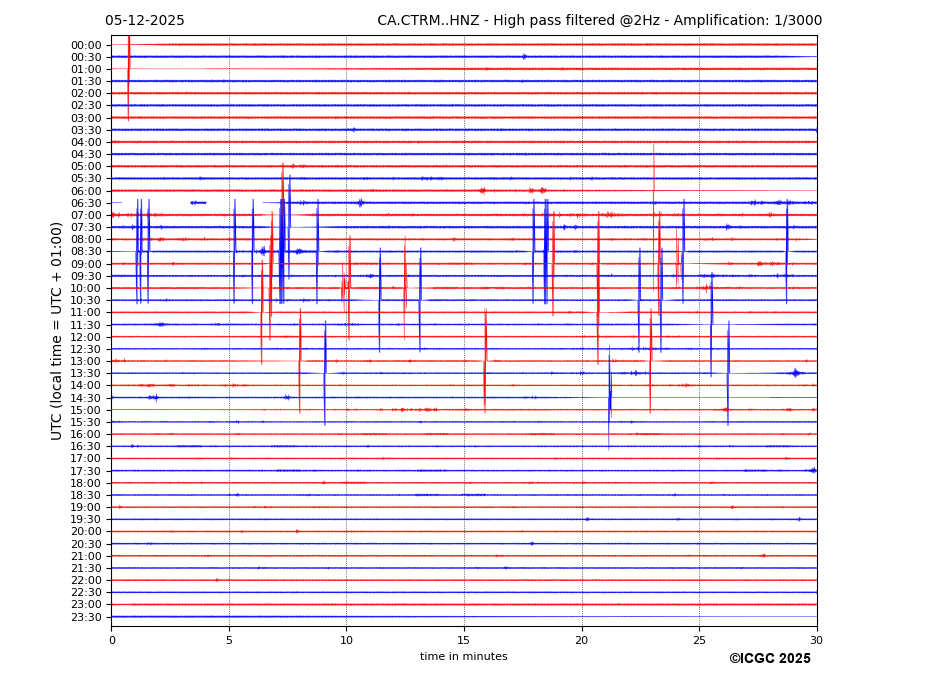Select the 21:00 row label
This screenshot has height=696, width=927.
[86, 556]
